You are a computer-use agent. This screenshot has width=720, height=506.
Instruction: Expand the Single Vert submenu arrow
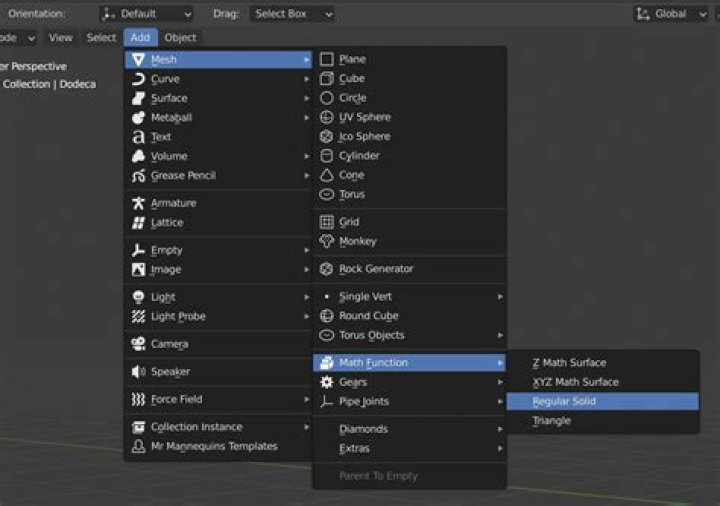point(500,297)
